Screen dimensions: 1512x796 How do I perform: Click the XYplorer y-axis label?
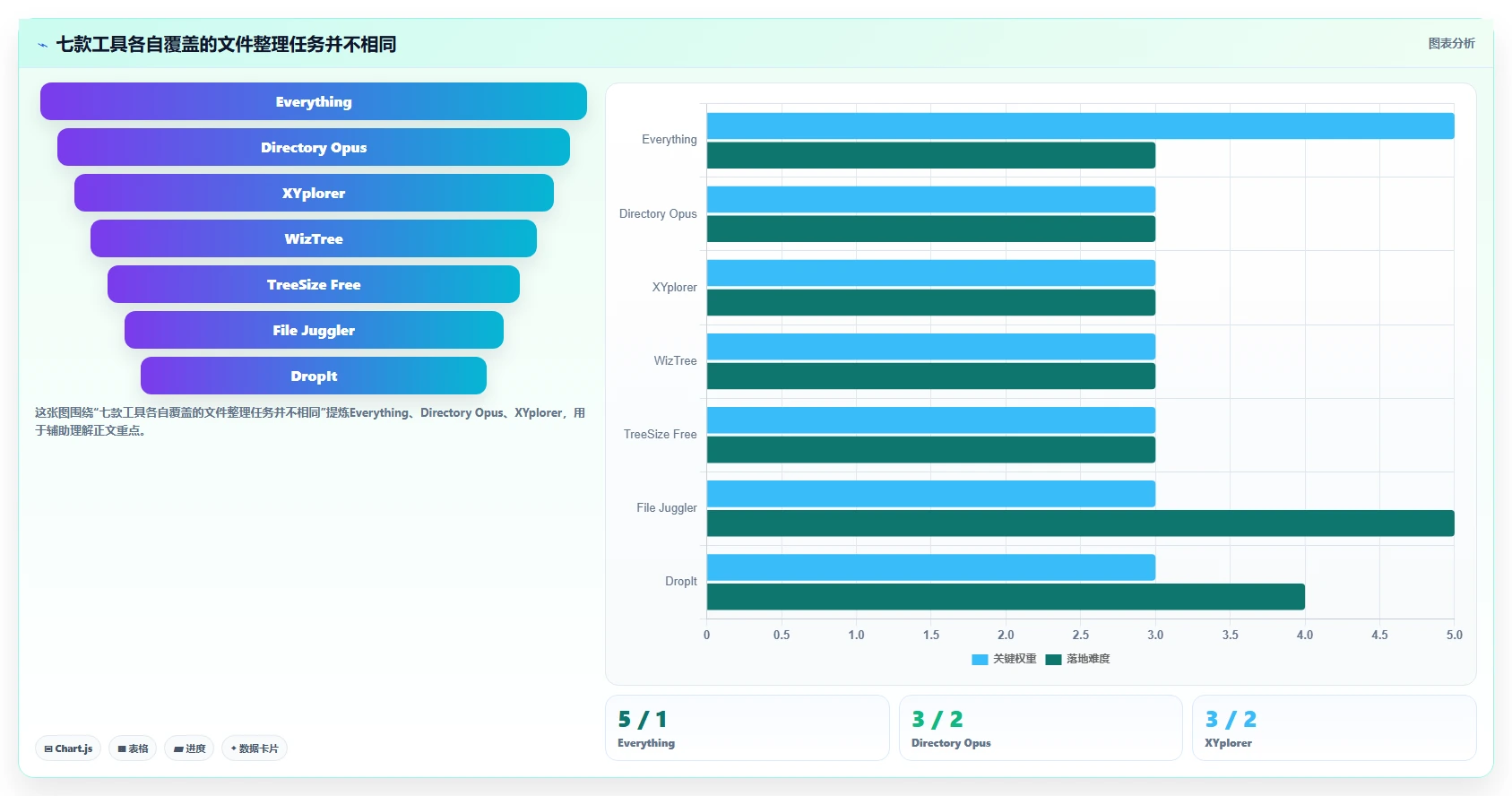[x=674, y=288]
